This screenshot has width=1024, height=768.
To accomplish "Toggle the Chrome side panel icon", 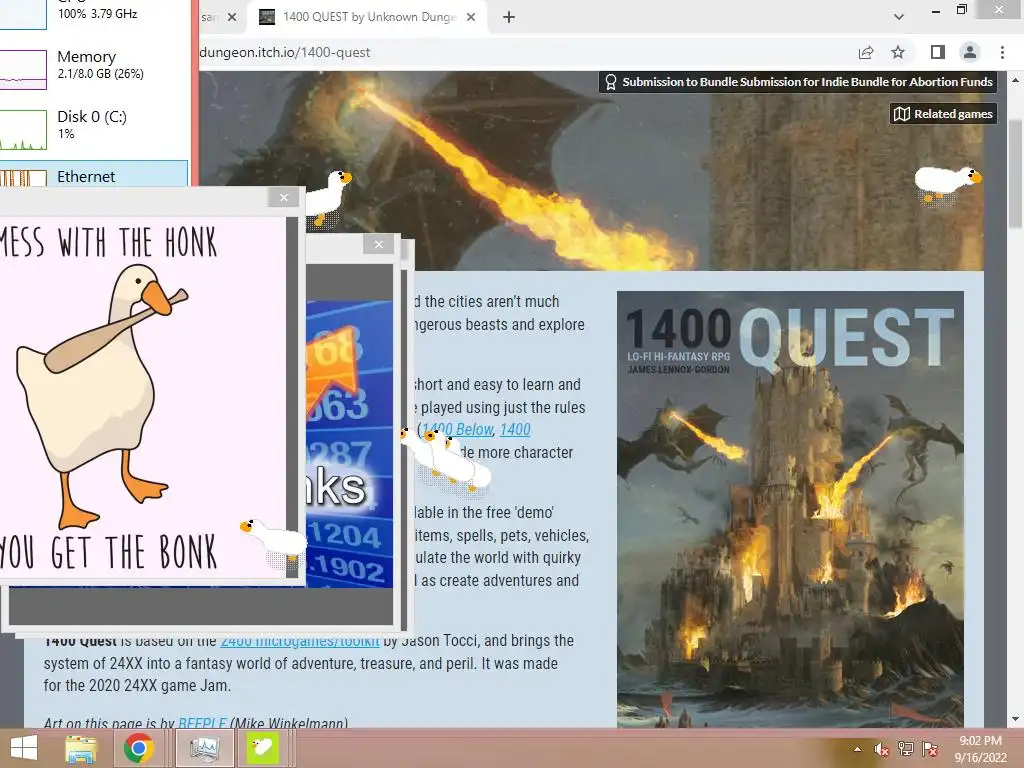I will pos(938,52).
